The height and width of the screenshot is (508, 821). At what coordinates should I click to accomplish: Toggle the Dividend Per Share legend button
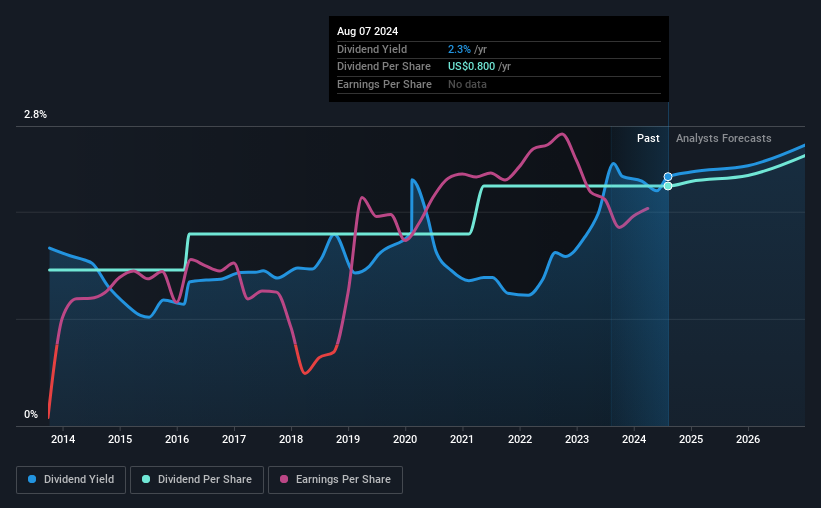(x=197, y=480)
